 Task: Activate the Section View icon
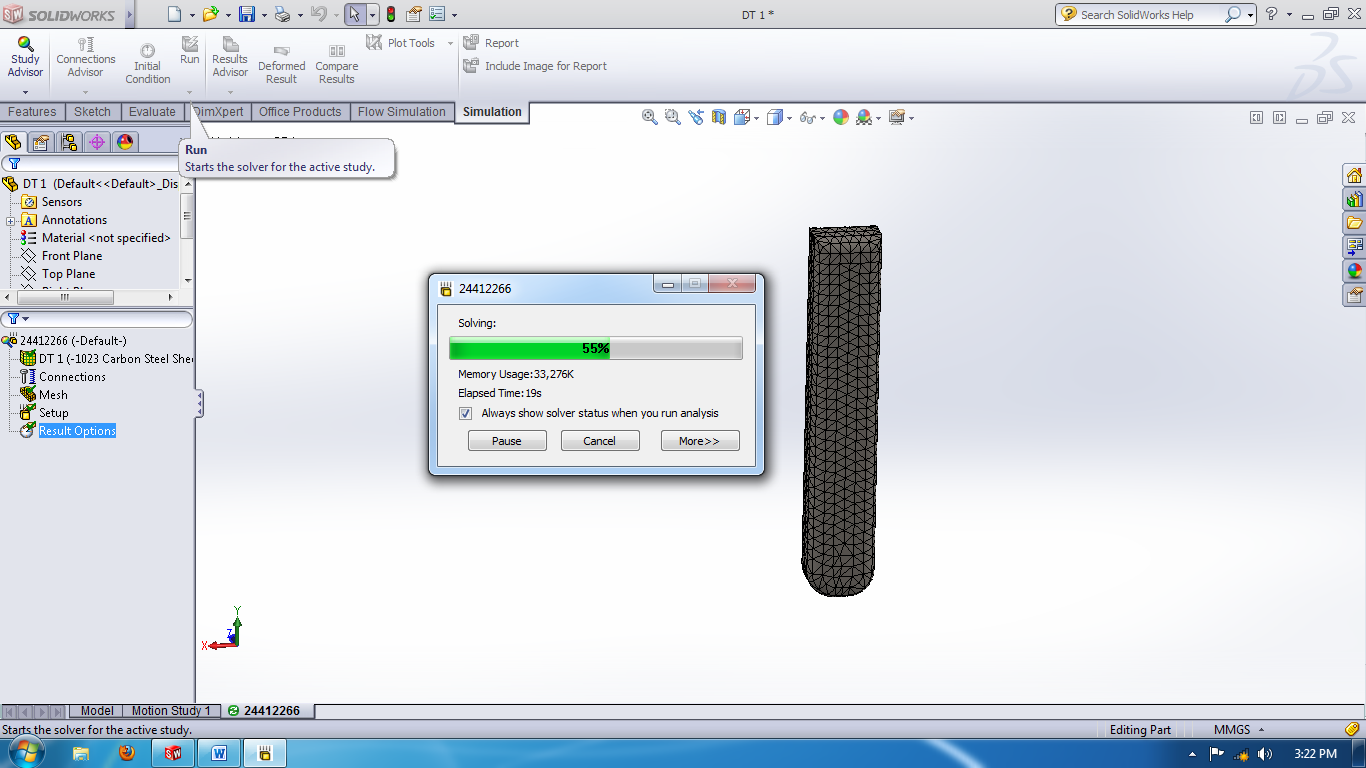pos(718,117)
